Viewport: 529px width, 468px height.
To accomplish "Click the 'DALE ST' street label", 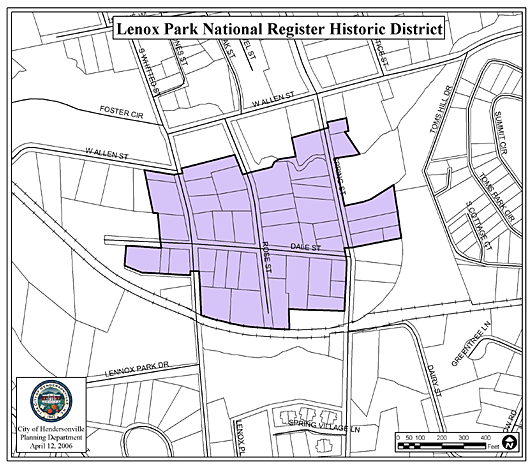I will click(x=306, y=247).
